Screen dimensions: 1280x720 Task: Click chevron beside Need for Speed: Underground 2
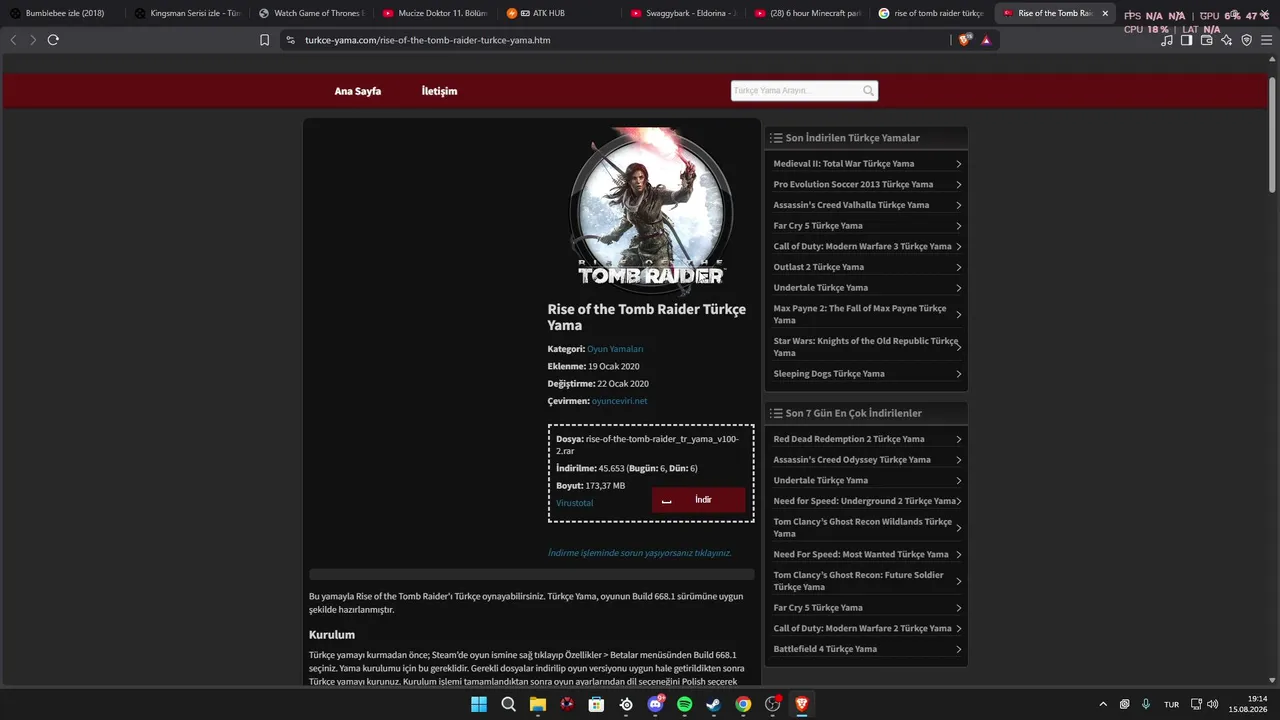point(958,501)
